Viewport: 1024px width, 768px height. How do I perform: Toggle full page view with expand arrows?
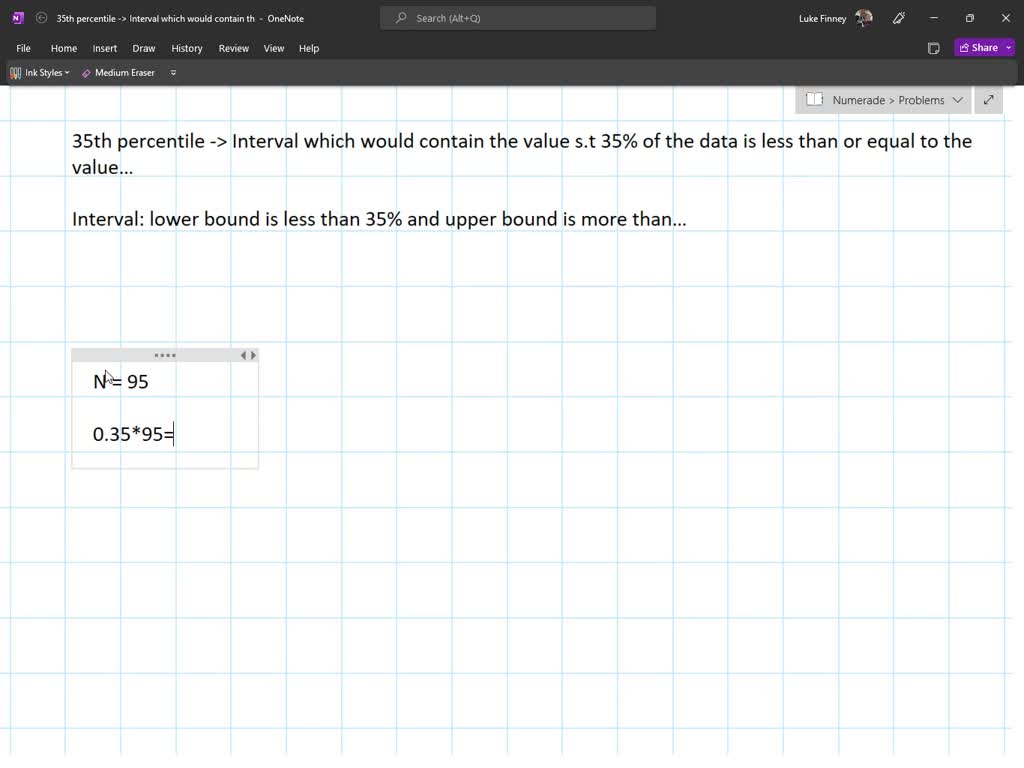(x=988, y=100)
